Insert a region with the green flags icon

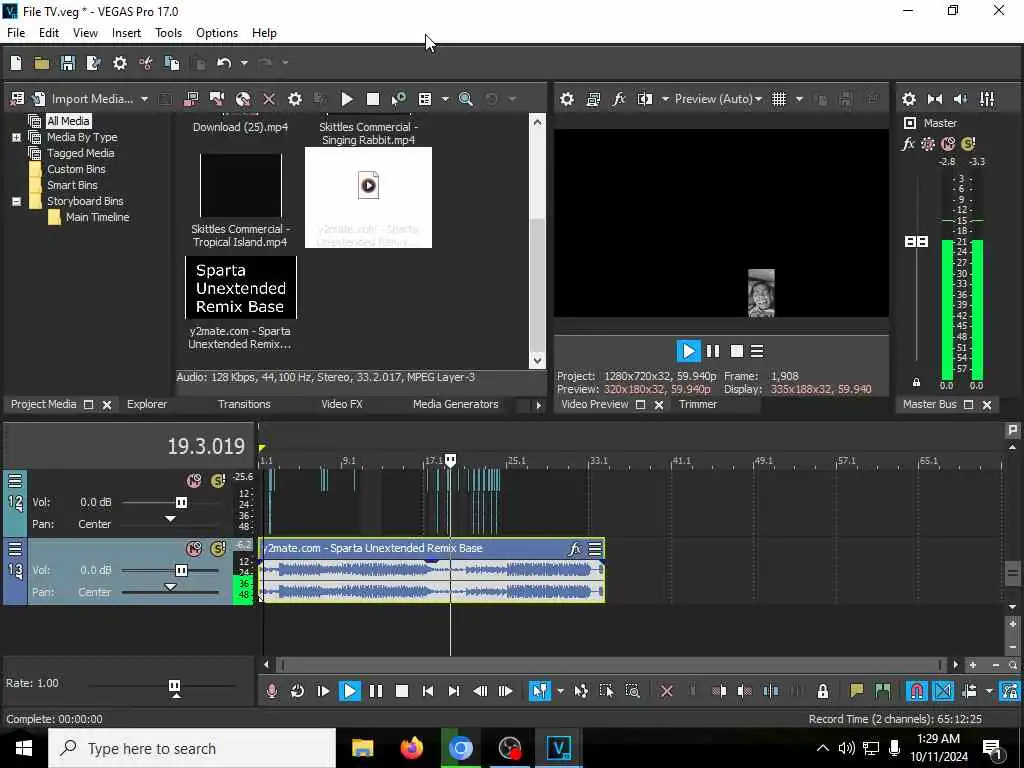coord(882,691)
